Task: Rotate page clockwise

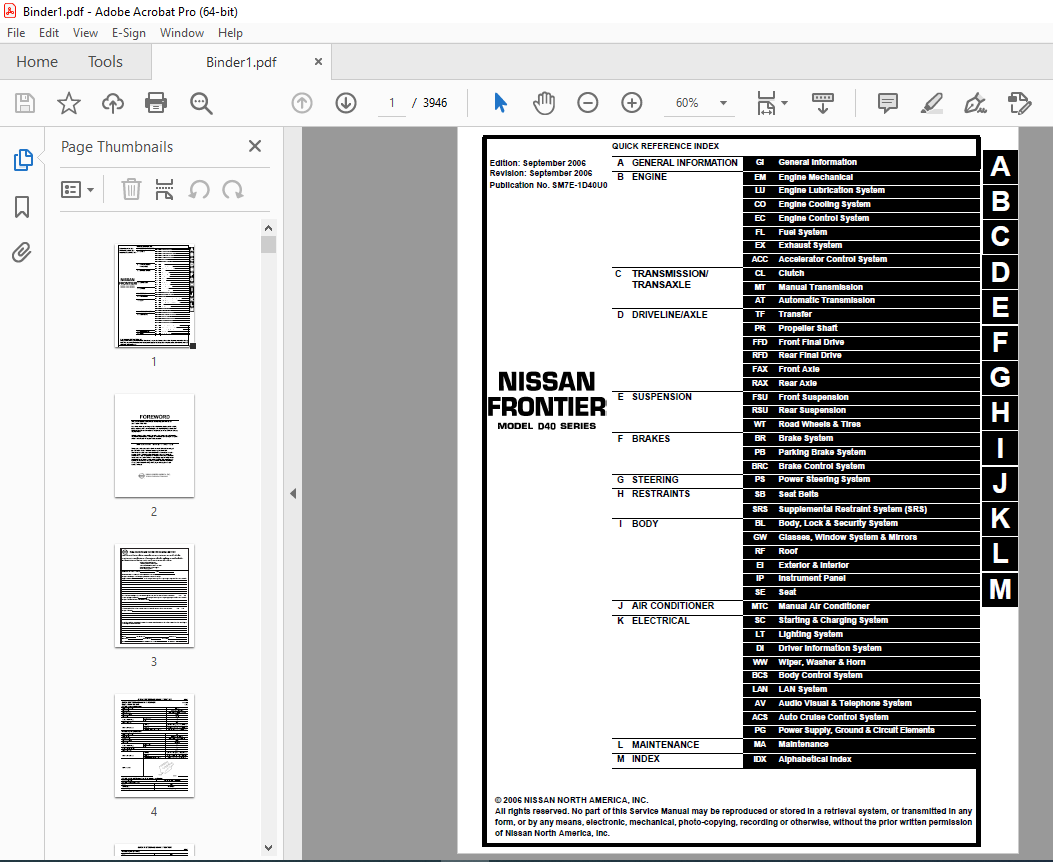Action: tap(232, 189)
